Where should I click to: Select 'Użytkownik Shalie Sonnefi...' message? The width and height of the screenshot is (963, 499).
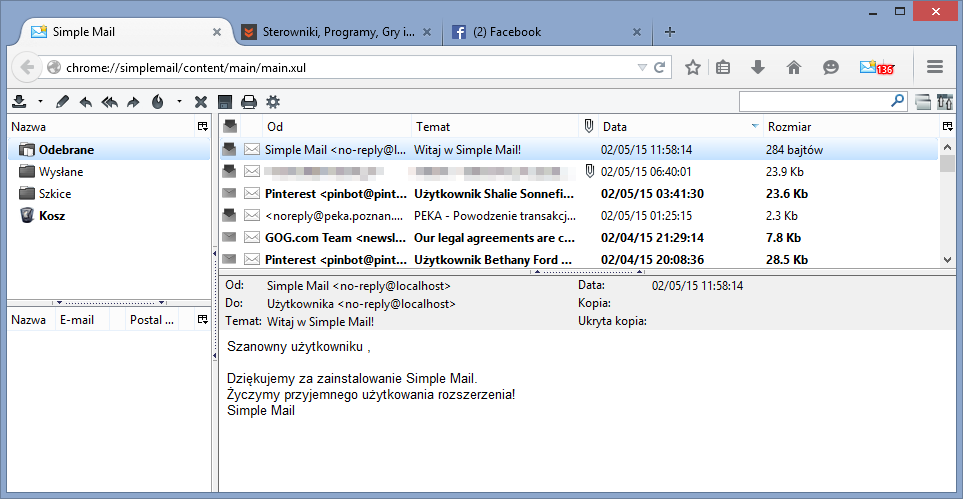[494, 194]
